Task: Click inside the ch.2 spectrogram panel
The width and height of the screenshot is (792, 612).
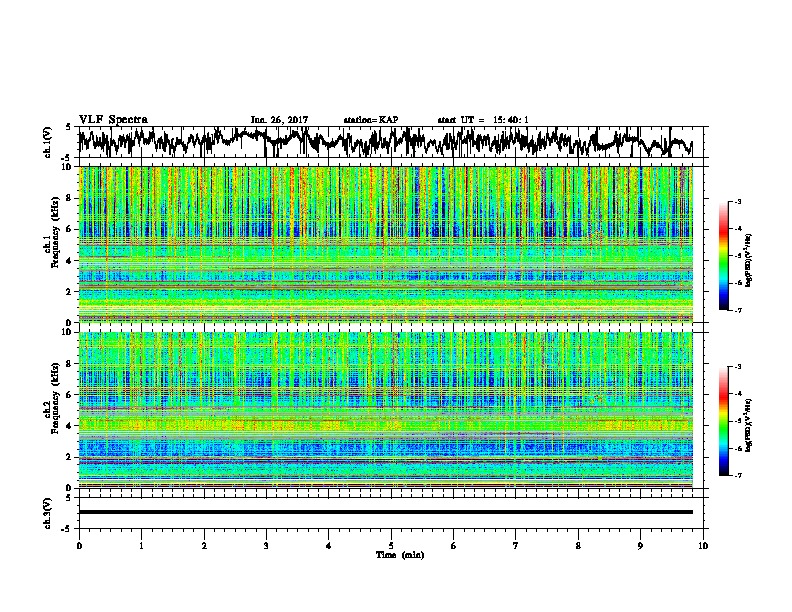Action: [x=385, y=410]
